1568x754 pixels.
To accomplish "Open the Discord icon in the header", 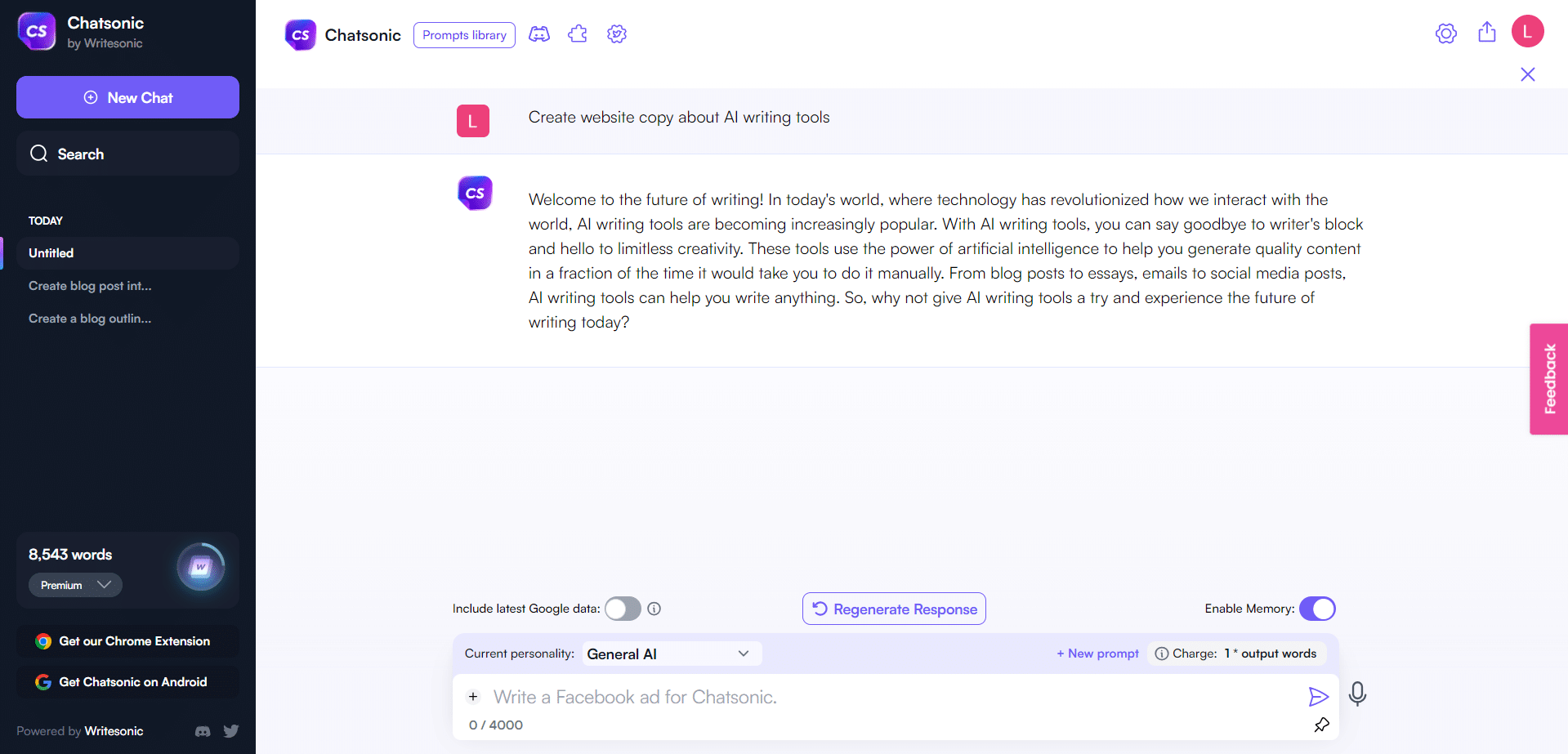I will pyautogui.click(x=539, y=34).
